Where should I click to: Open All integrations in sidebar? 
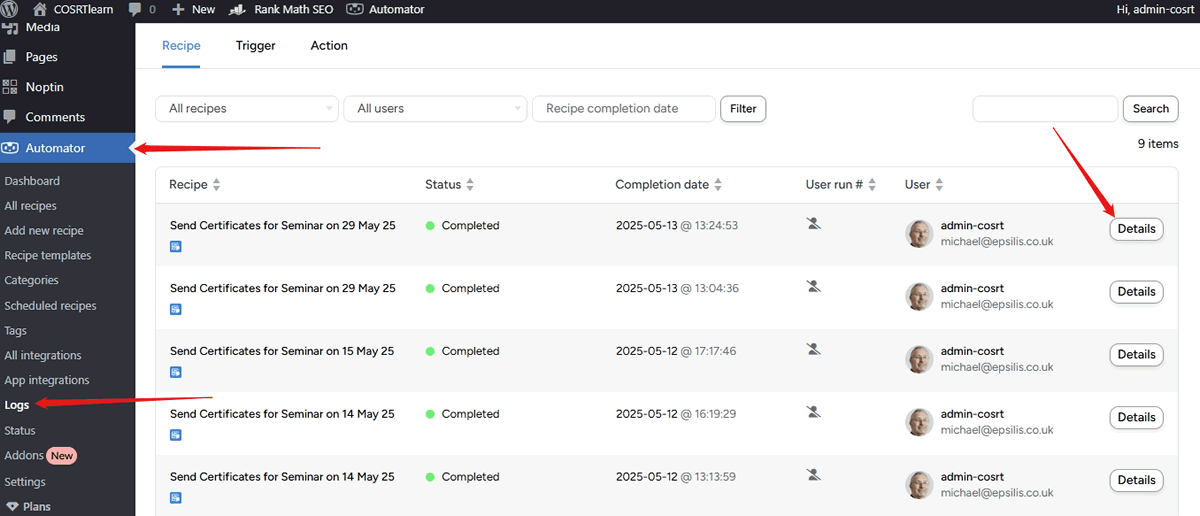[43, 356]
